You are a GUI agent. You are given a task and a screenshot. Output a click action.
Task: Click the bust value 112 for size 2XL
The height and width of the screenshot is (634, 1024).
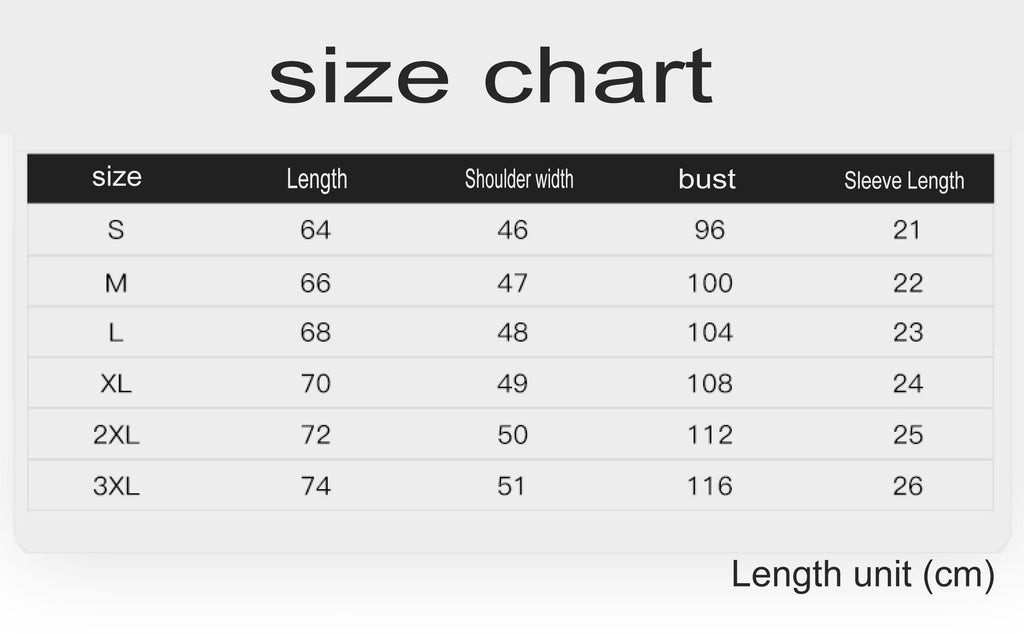pyautogui.click(x=710, y=435)
